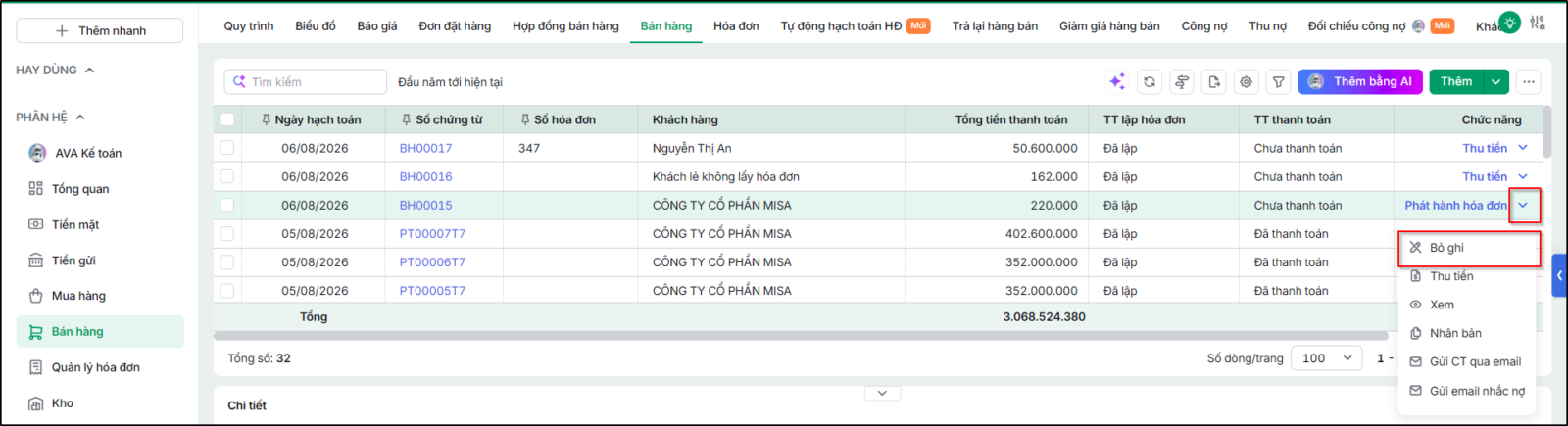Tick the checkbox for voucher BH00017
Image resolution: width=1568 pixels, height=426 pixels.
tap(227, 148)
